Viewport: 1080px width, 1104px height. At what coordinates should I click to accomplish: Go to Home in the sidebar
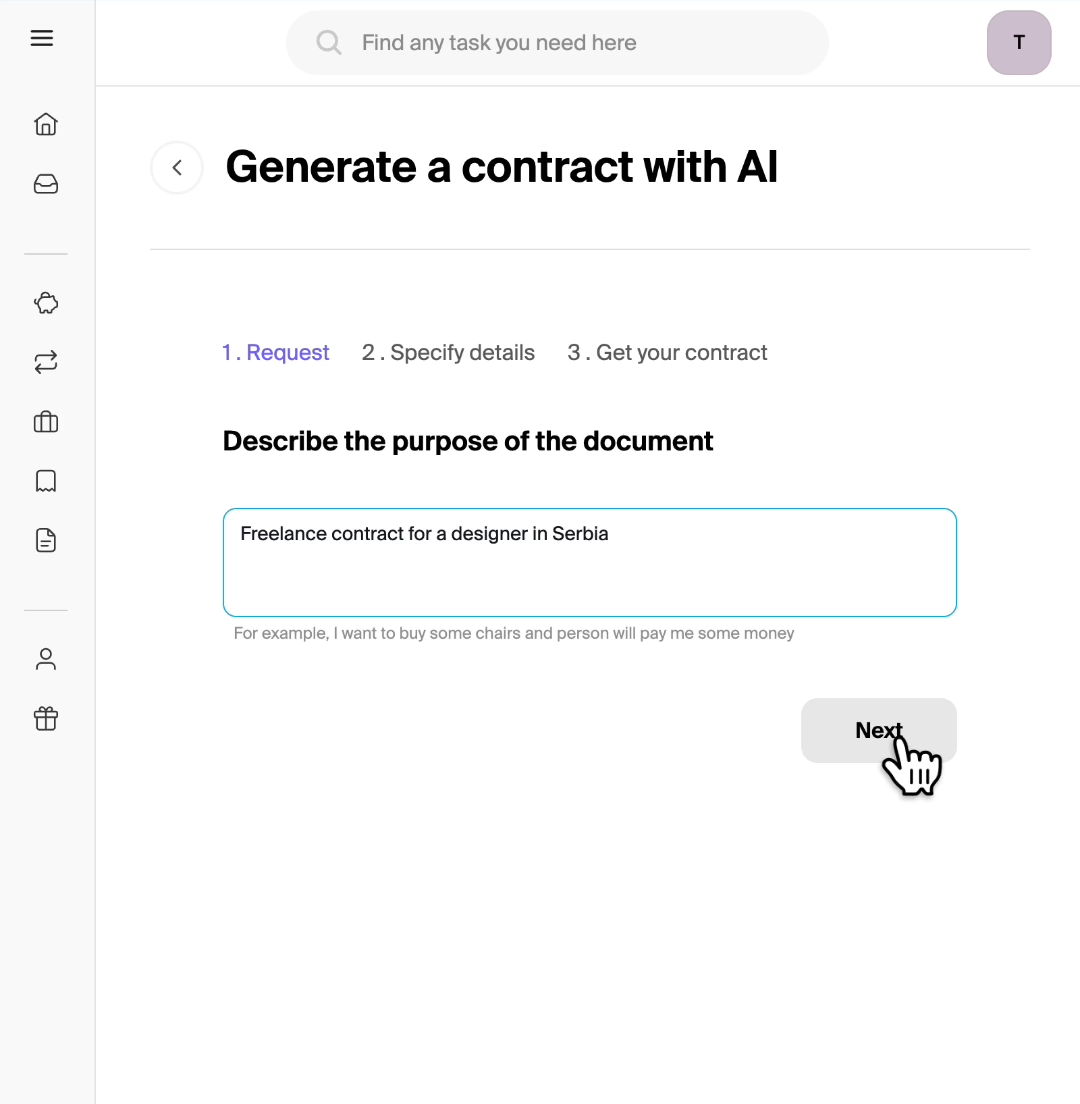tap(46, 124)
